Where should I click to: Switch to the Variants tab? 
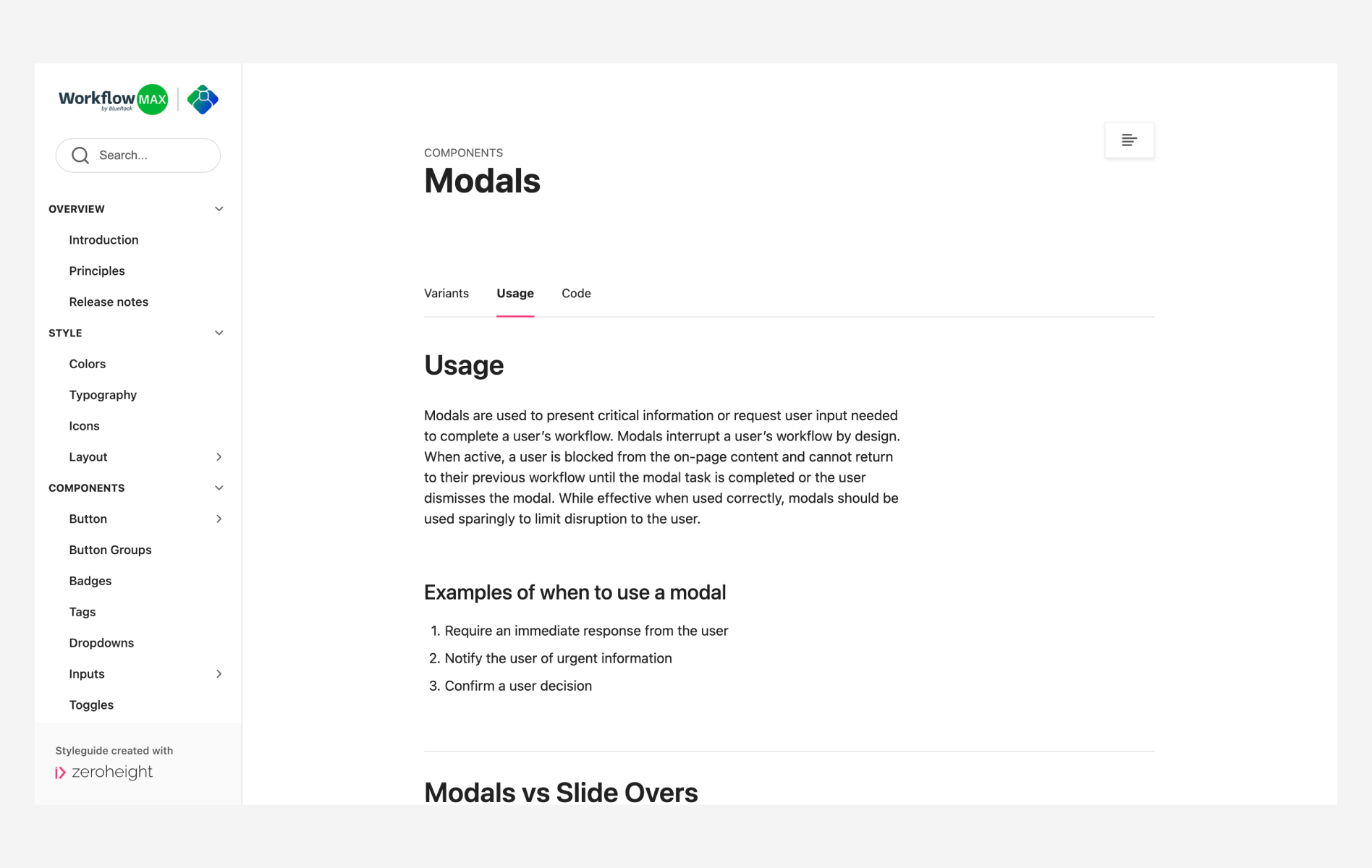(446, 293)
